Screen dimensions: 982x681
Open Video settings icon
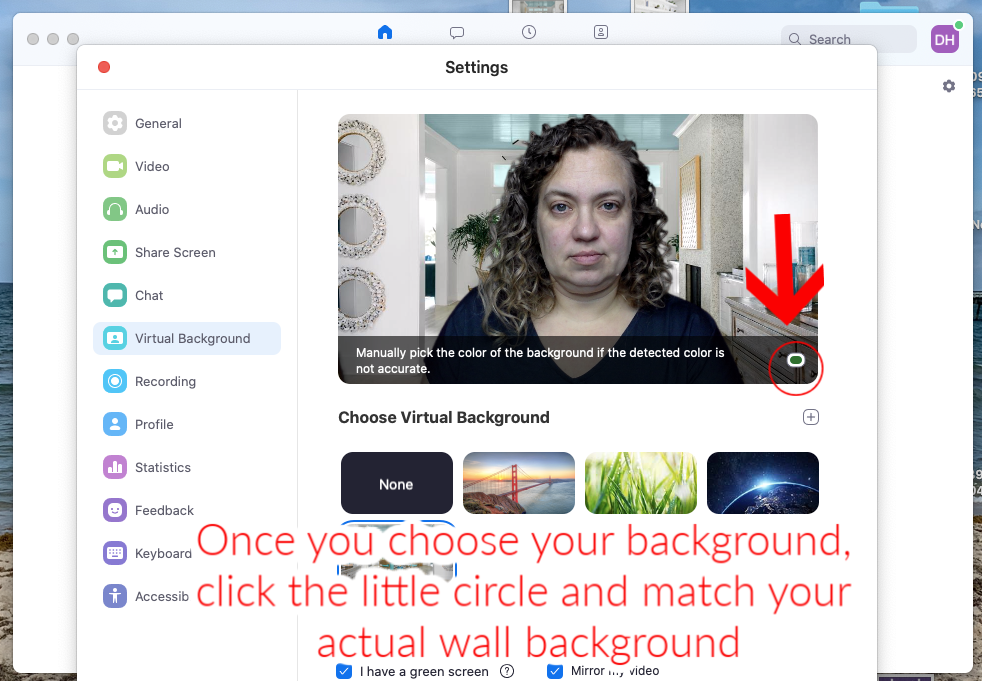[115, 166]
